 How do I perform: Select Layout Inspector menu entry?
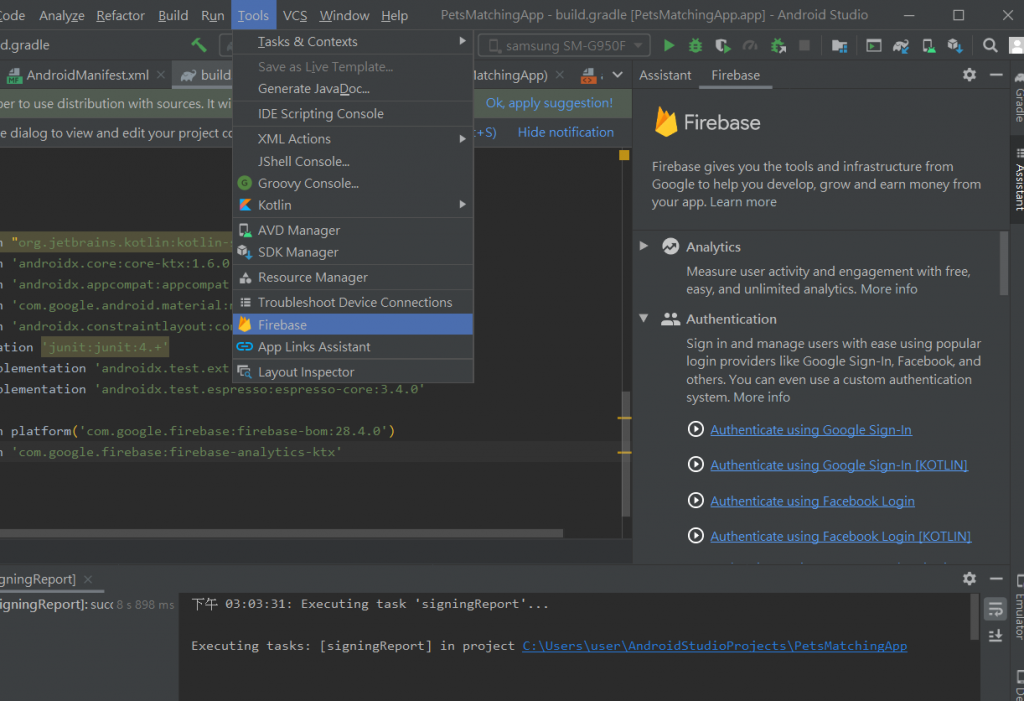(353, 372)
